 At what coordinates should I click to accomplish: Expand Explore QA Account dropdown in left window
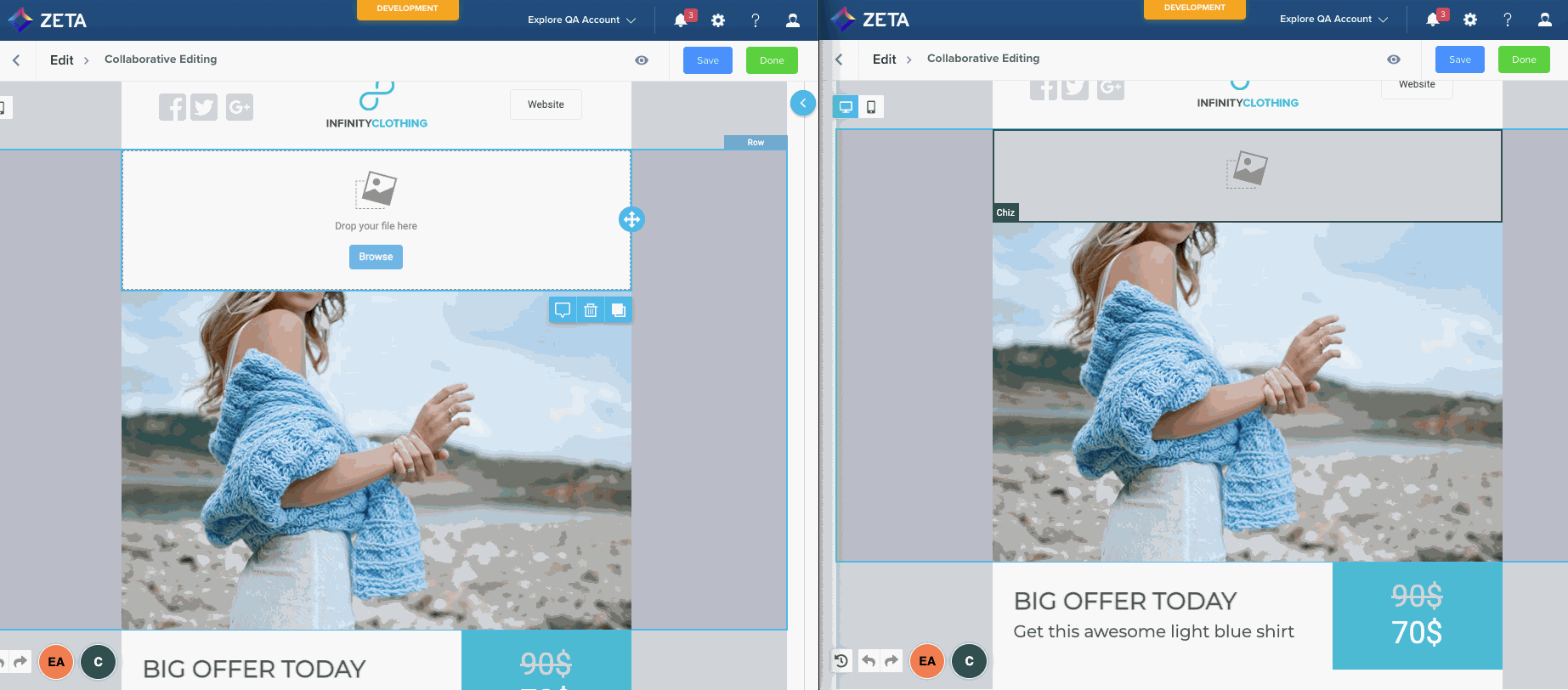[x=581, y=20]
